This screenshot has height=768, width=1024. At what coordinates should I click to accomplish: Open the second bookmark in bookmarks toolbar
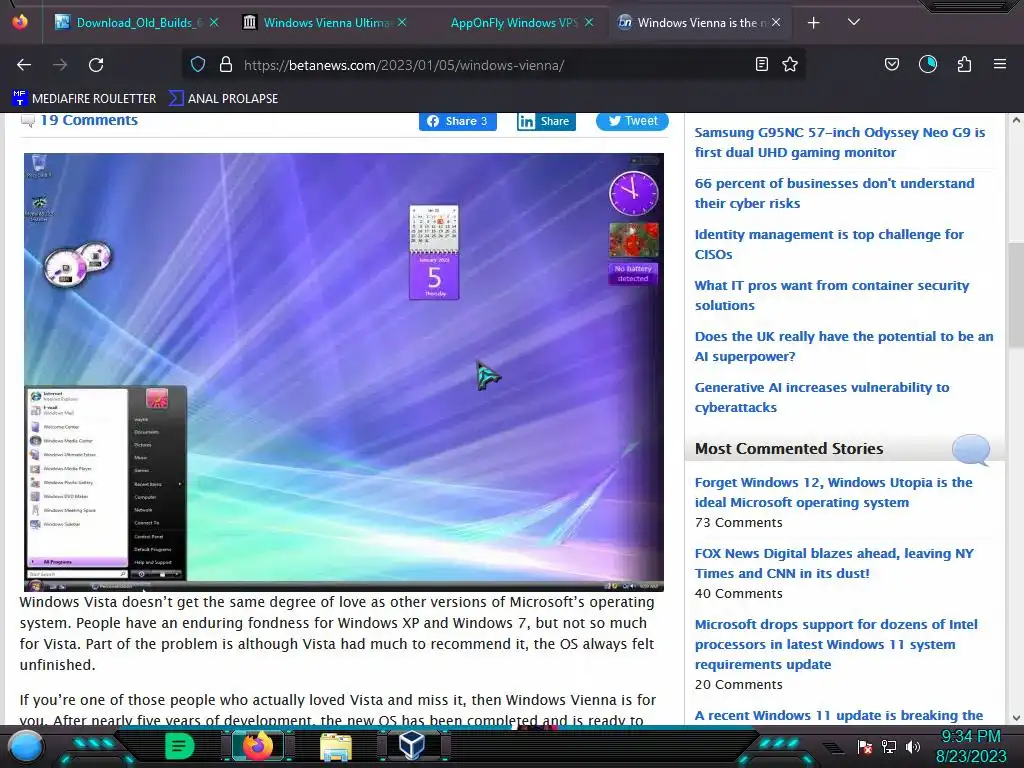pos(223,99)
